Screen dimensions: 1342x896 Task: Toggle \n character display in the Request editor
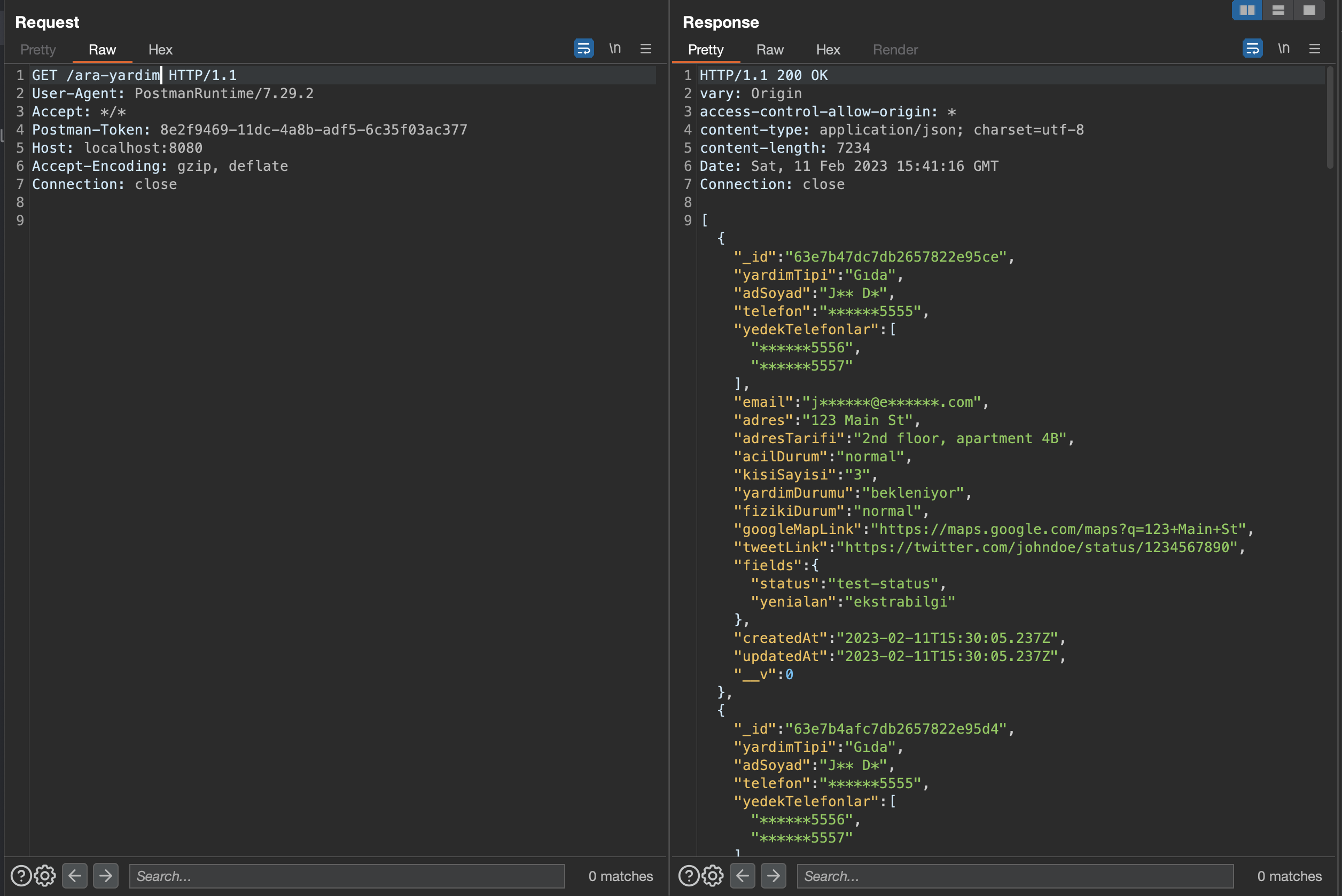615,49
